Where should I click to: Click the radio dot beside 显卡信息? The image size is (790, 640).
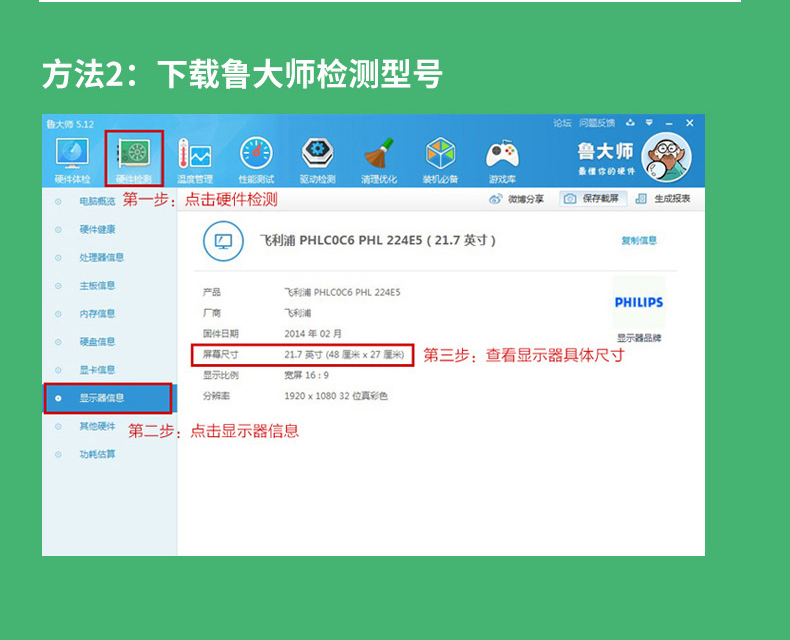point(58,370)
